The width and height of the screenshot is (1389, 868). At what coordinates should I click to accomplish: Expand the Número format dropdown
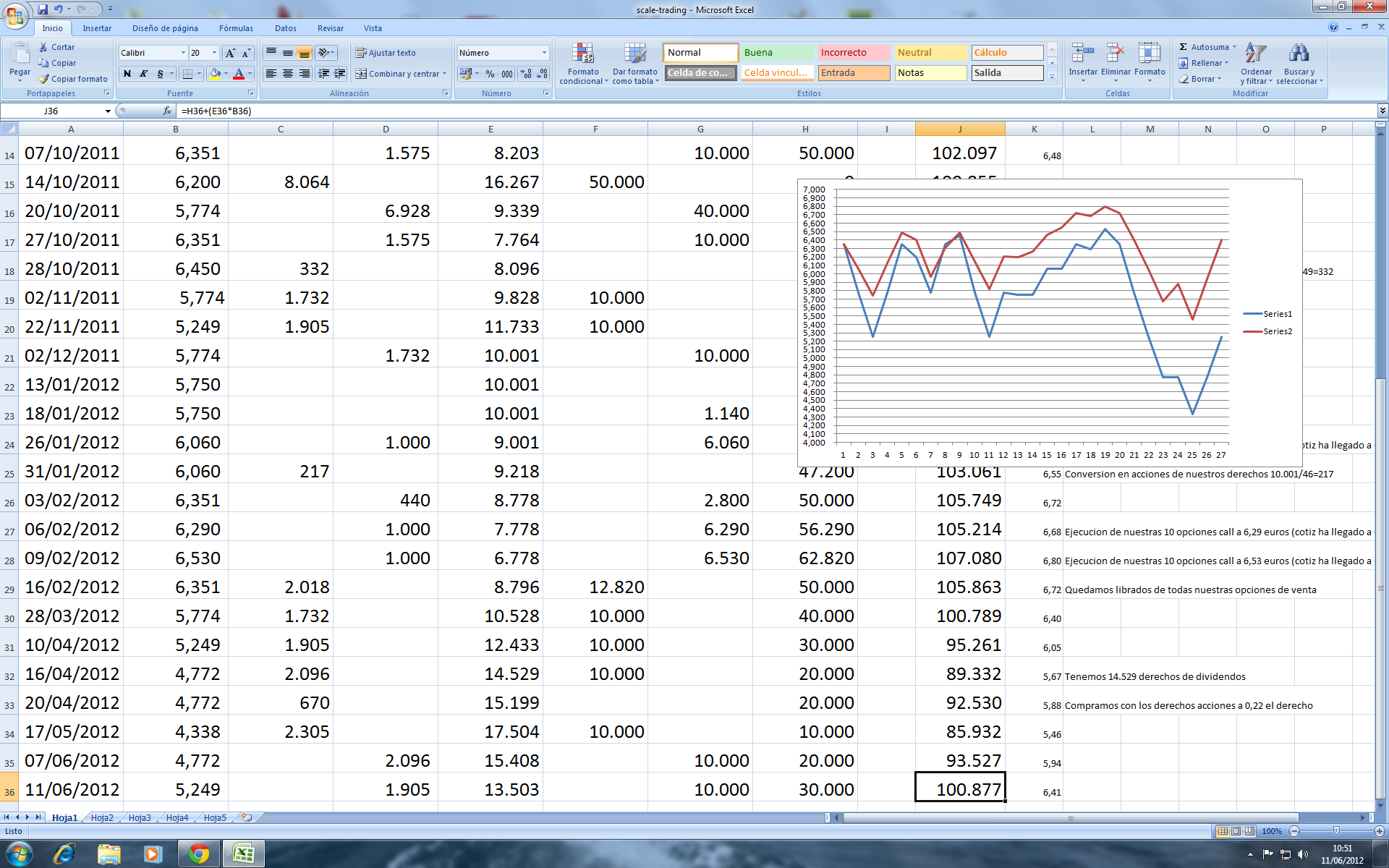[544, 53]
